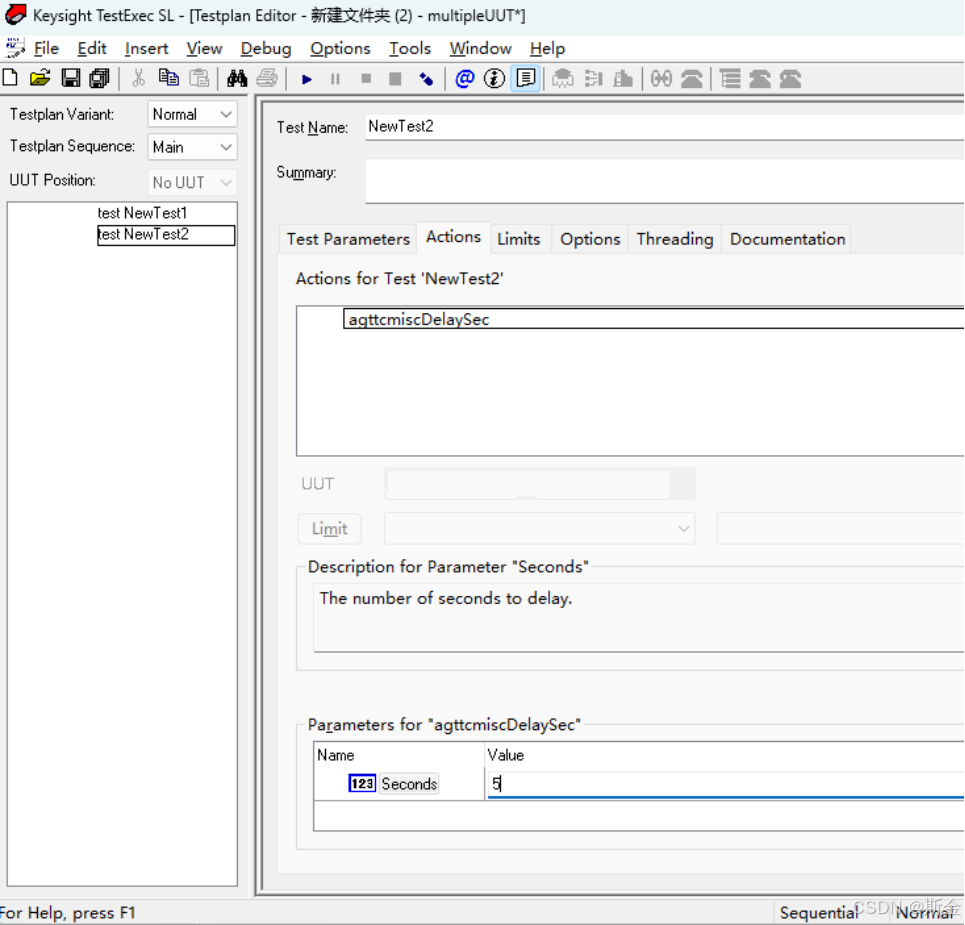This screenshot has width=965, height=925.
Task: Switch to the Actions tab
Action: (454, 237)
